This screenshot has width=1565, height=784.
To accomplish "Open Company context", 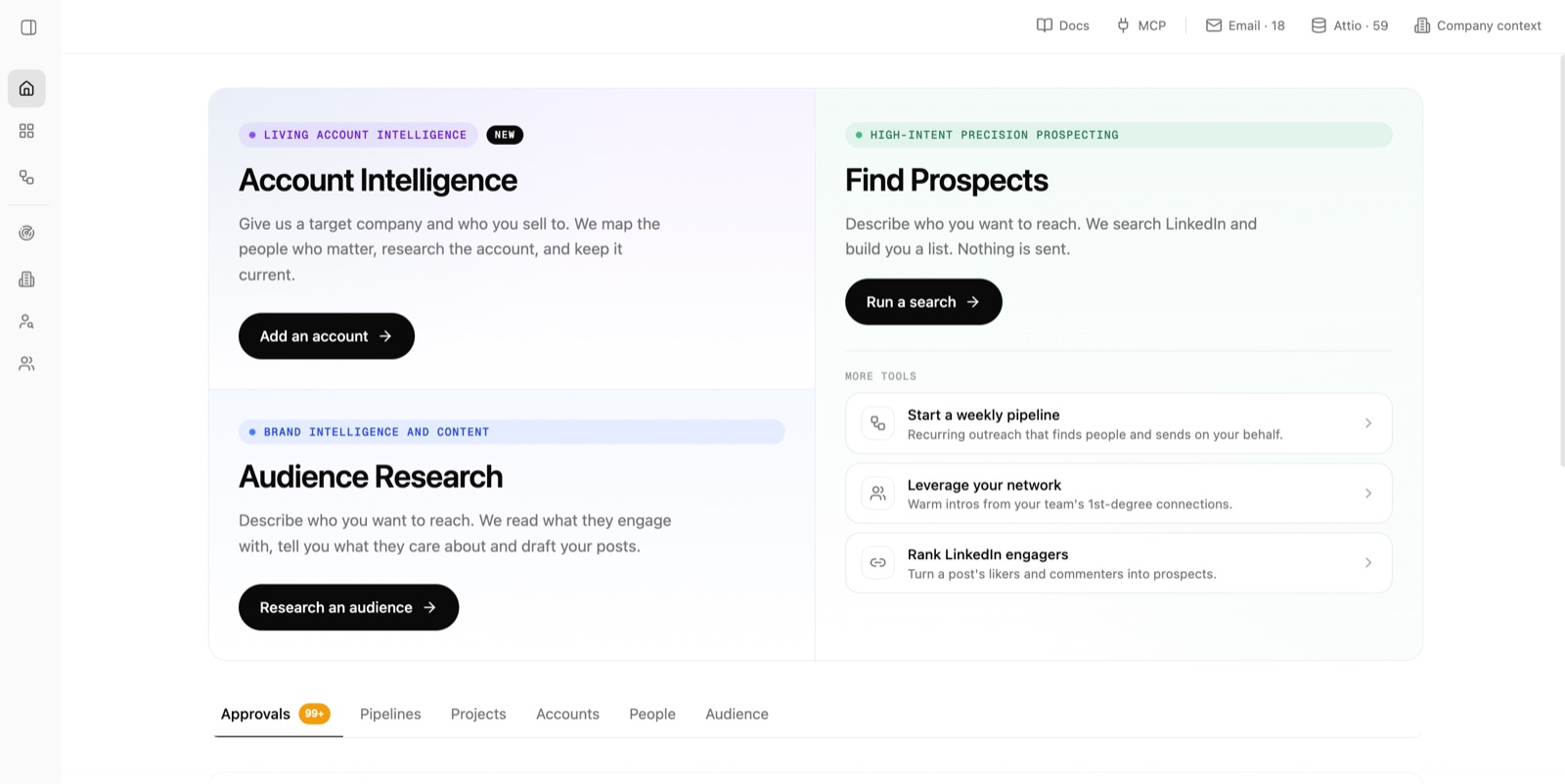I will [1477, 25].
